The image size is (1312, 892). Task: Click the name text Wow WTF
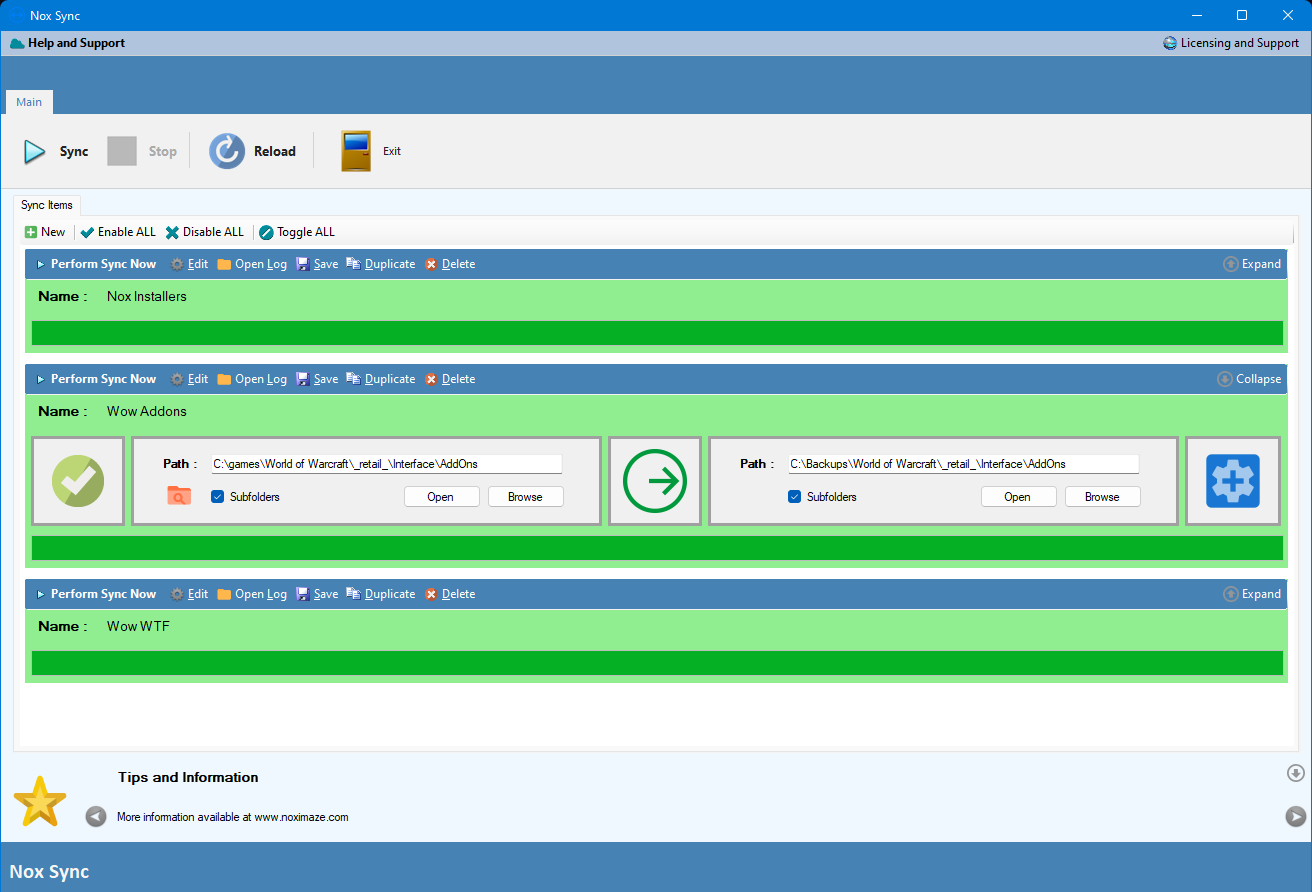(139, 626)
